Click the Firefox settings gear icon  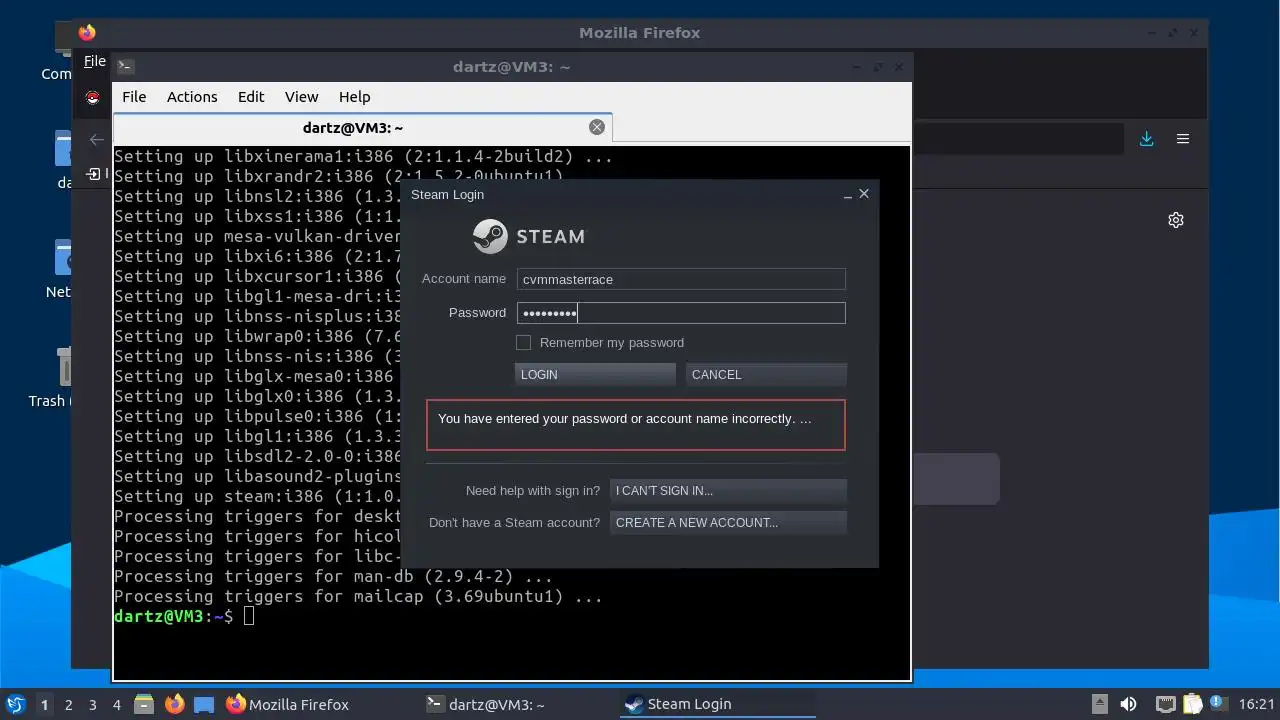pyautogui.click(x=1176, y=220)
